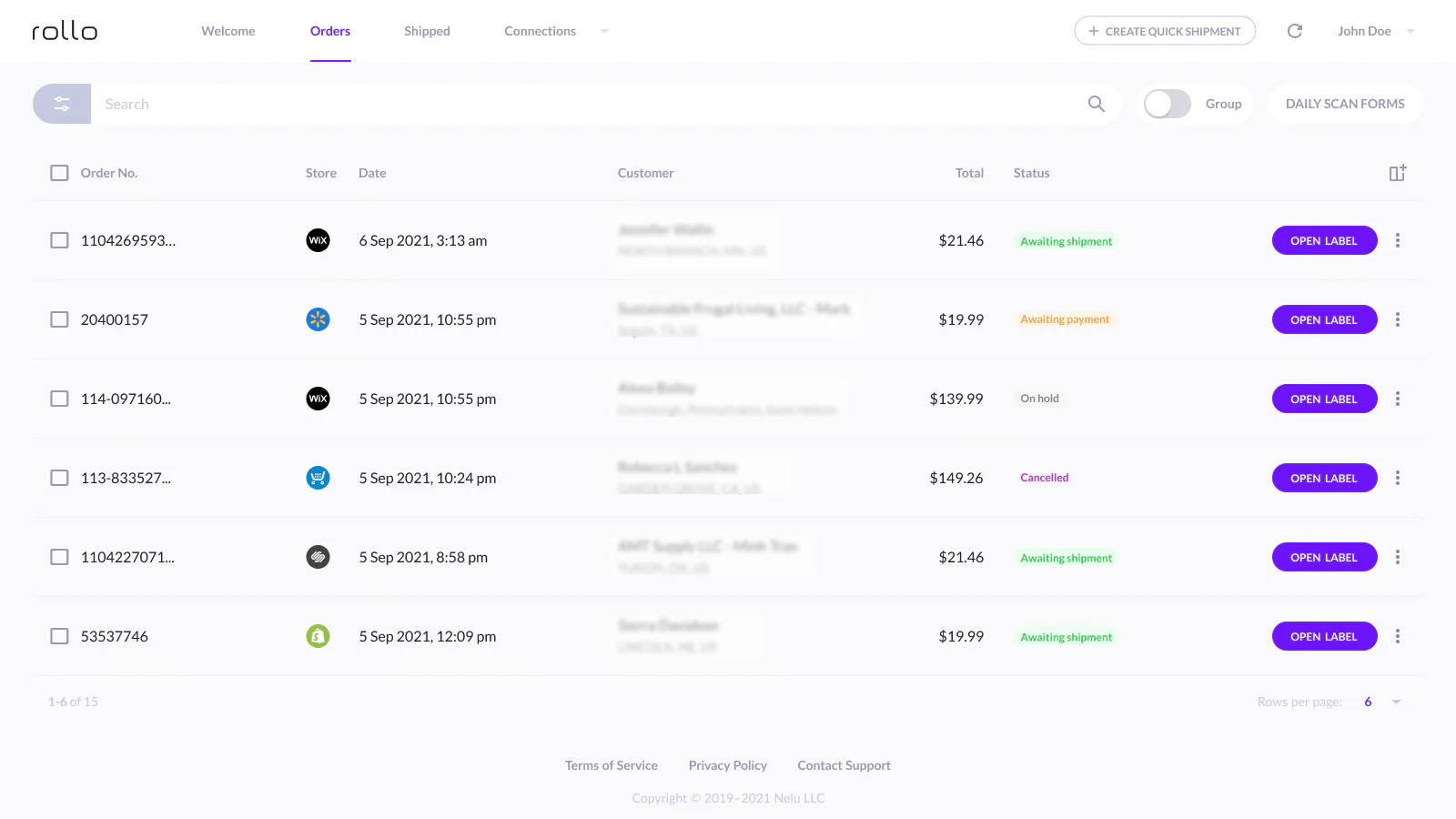Screen dimensions: 1456x819
Task: Go to the Welcome tab
Action: click(x=227, y=30)
